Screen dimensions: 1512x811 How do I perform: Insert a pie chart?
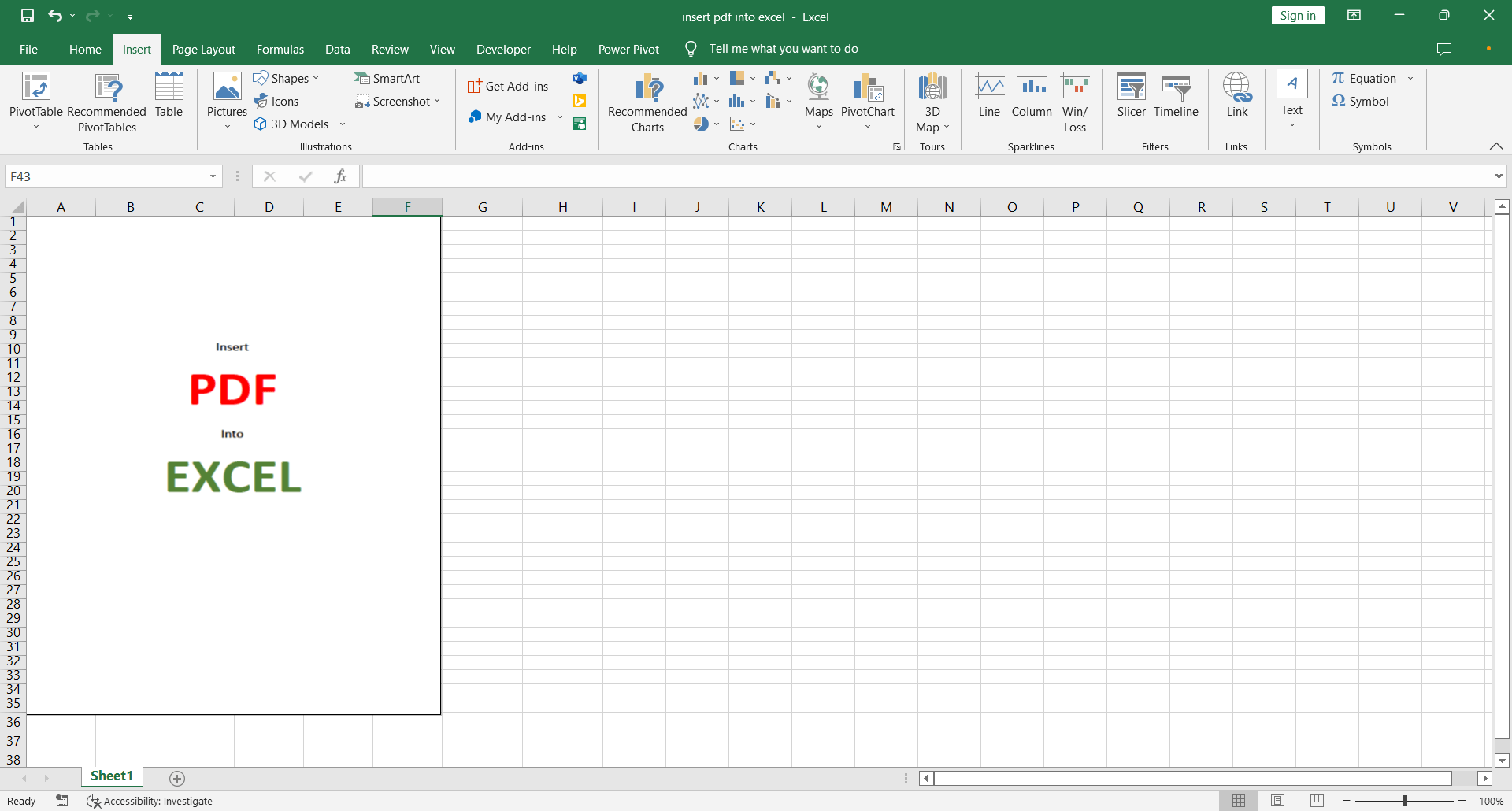(x=702, y=124)
